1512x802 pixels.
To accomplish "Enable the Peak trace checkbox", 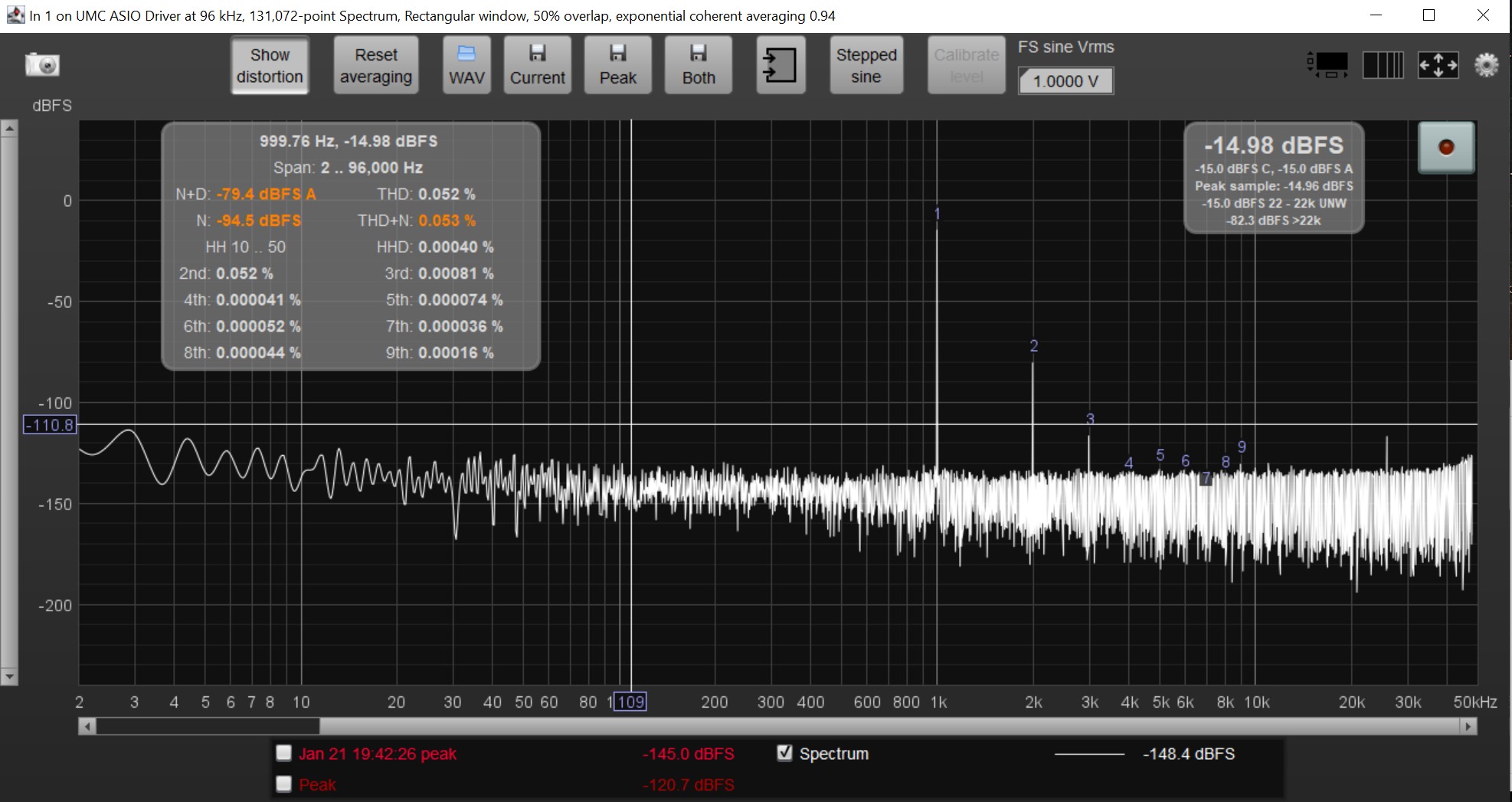I will pos(283,784).
